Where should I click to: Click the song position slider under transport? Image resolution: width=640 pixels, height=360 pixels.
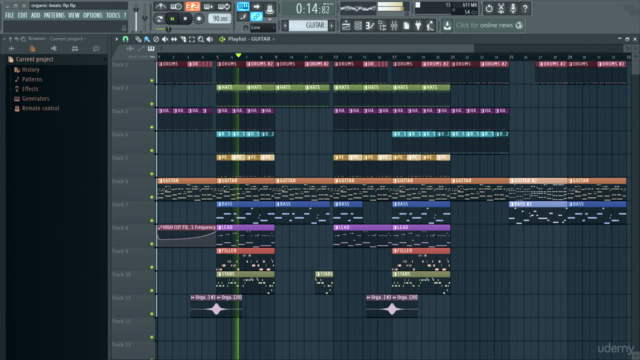tap(192, 29)
